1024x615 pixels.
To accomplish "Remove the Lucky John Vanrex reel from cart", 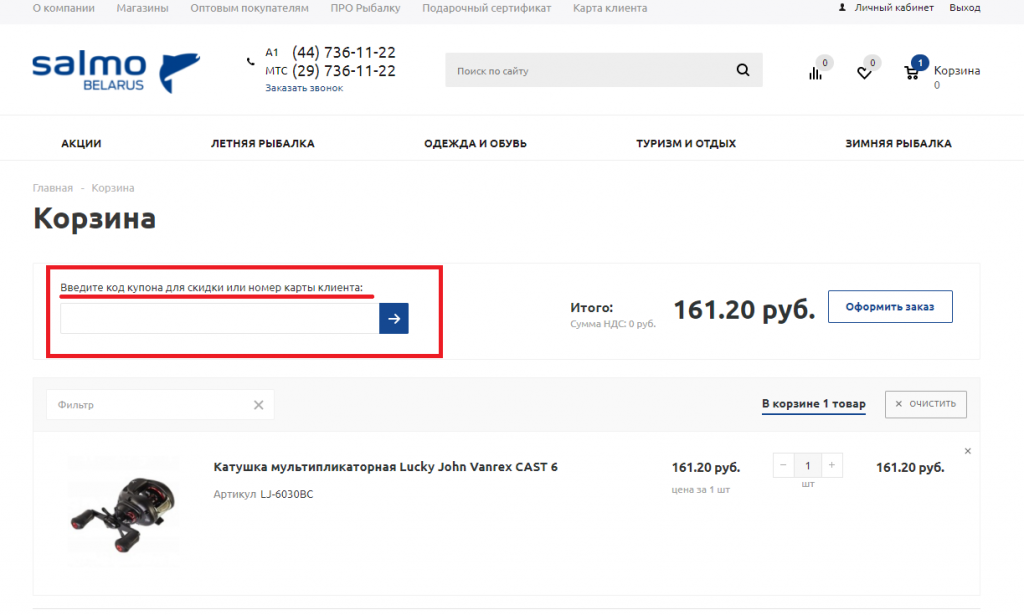I will pos(968,451).
